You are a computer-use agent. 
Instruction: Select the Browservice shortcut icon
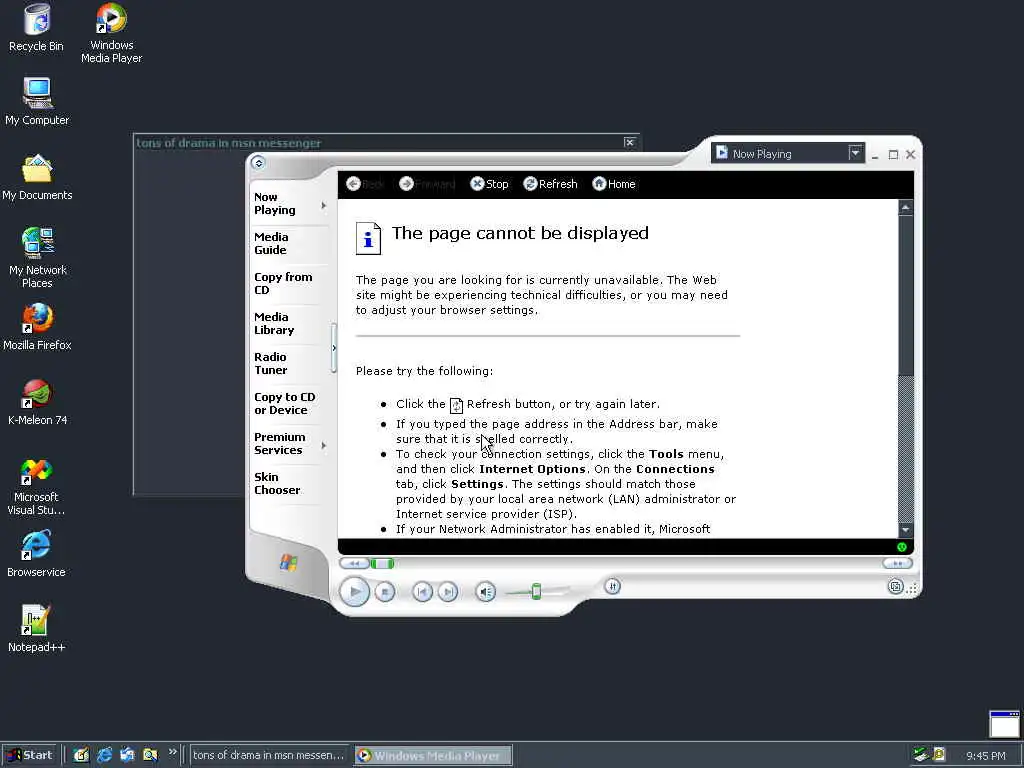point(36,553)
